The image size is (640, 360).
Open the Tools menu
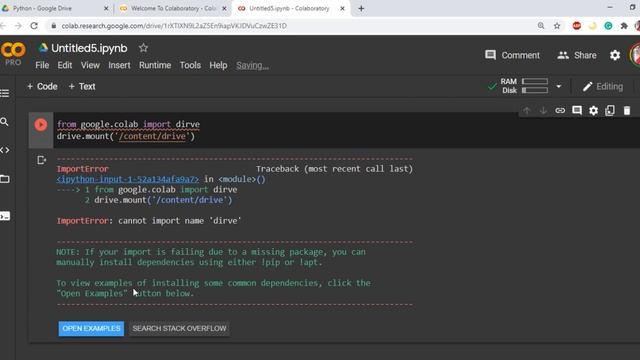pyautogui.click(x=190, y=65)
